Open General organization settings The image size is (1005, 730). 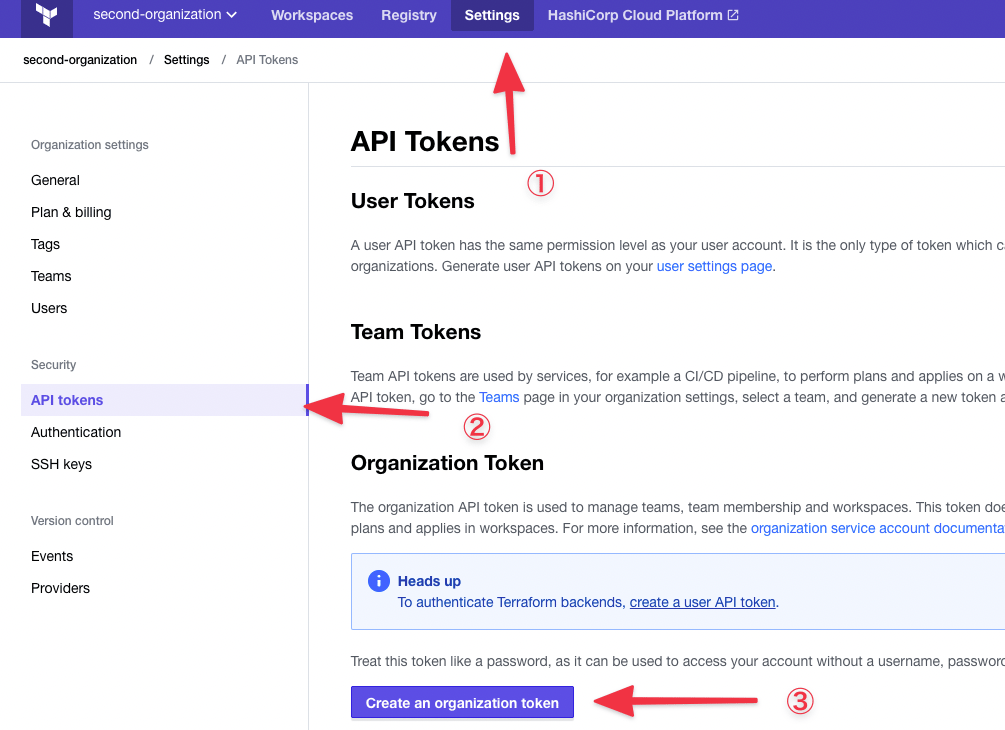coord(55,180)
